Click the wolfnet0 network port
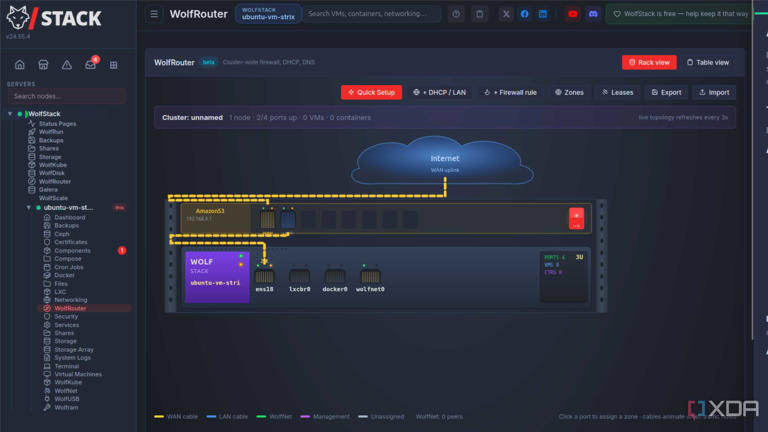This screenshot has height=432, width=768. [x=370, y=277]
